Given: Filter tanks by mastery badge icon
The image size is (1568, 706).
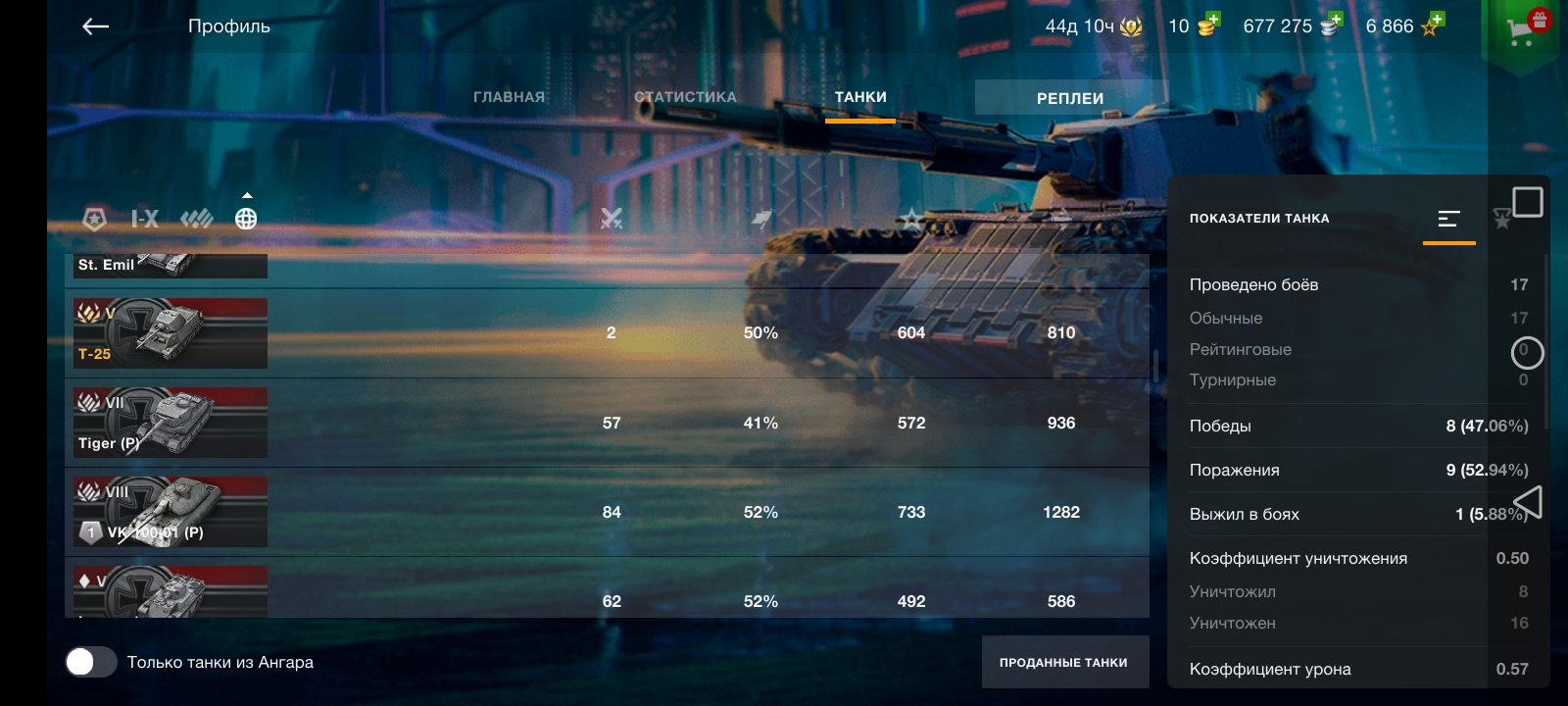Looking at the screenshot, I should [94, 219].
